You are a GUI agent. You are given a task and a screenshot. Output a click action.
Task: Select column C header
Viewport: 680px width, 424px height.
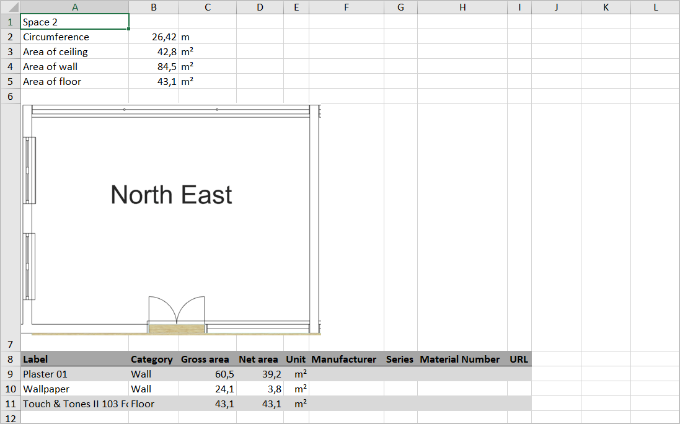[x=207, y=7]
